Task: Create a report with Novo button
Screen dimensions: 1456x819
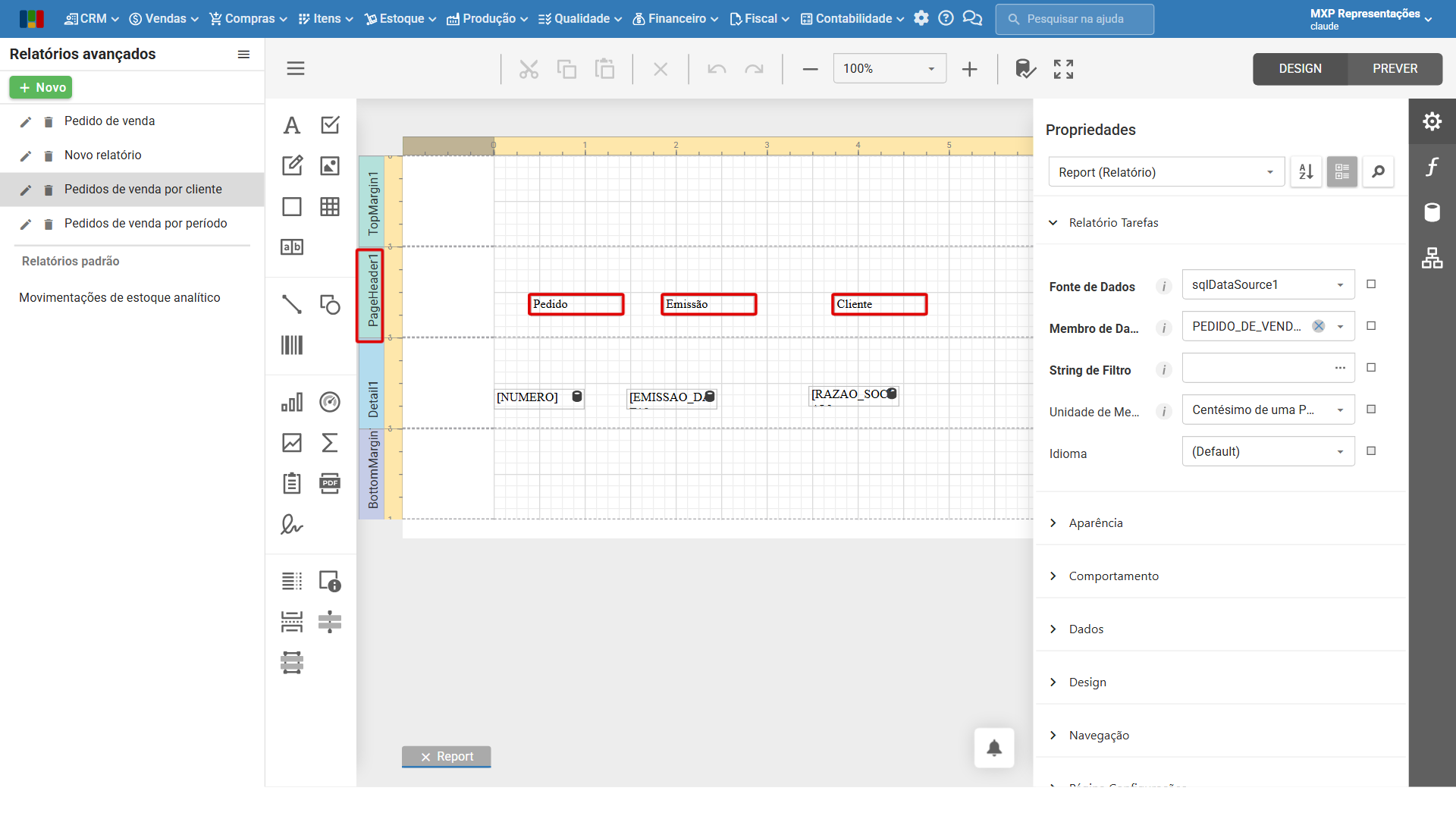Action: (41, 88)
